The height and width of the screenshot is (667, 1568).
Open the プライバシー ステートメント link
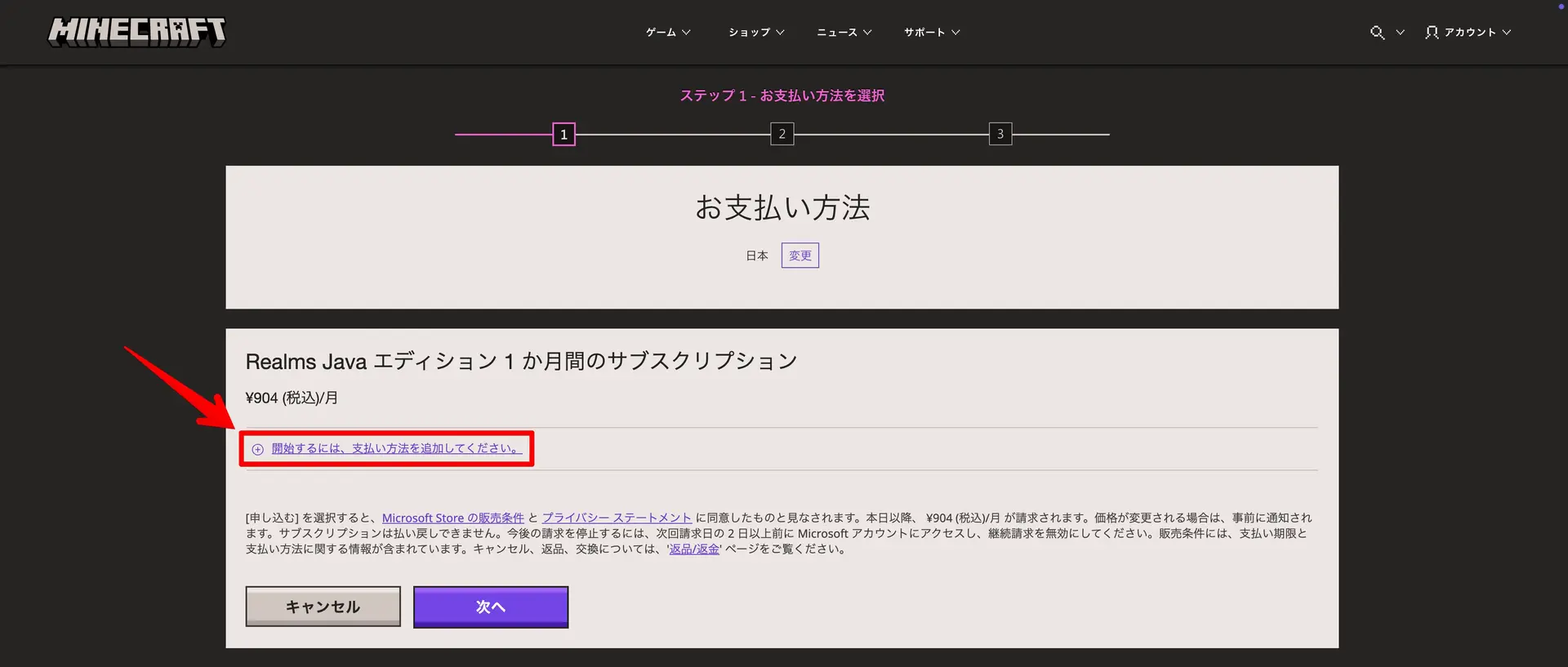point(617,518)
